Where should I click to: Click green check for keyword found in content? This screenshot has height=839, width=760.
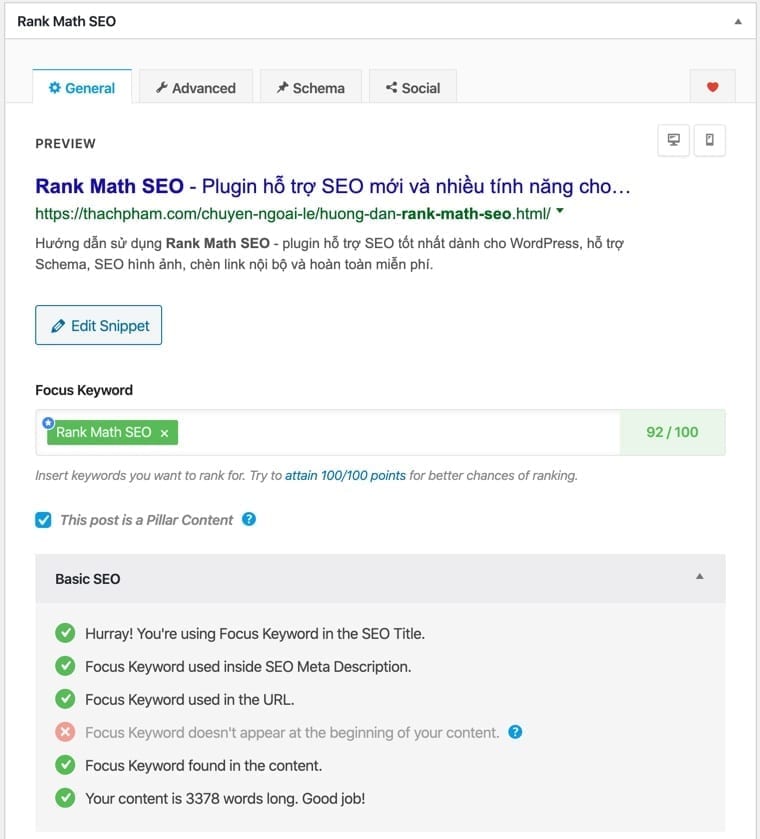click(65, 765)
